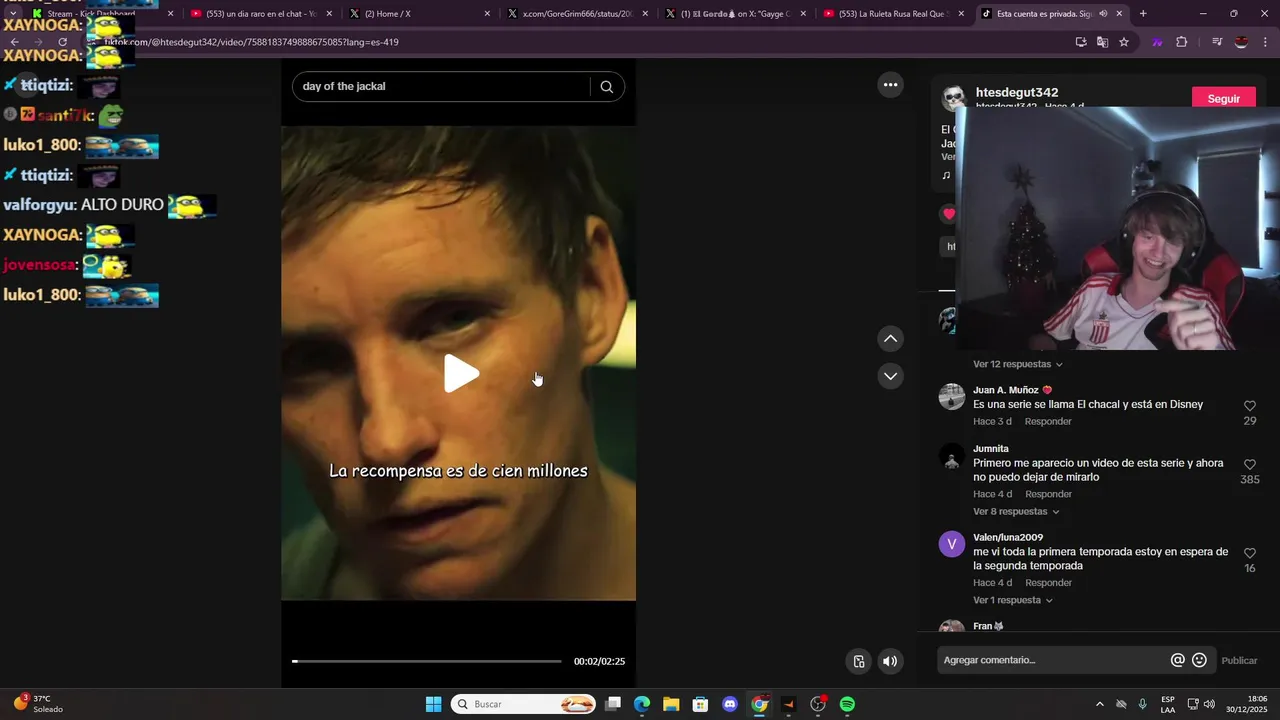Play the paused TikTok video
Screen dimensions: 1280x720
461,373
